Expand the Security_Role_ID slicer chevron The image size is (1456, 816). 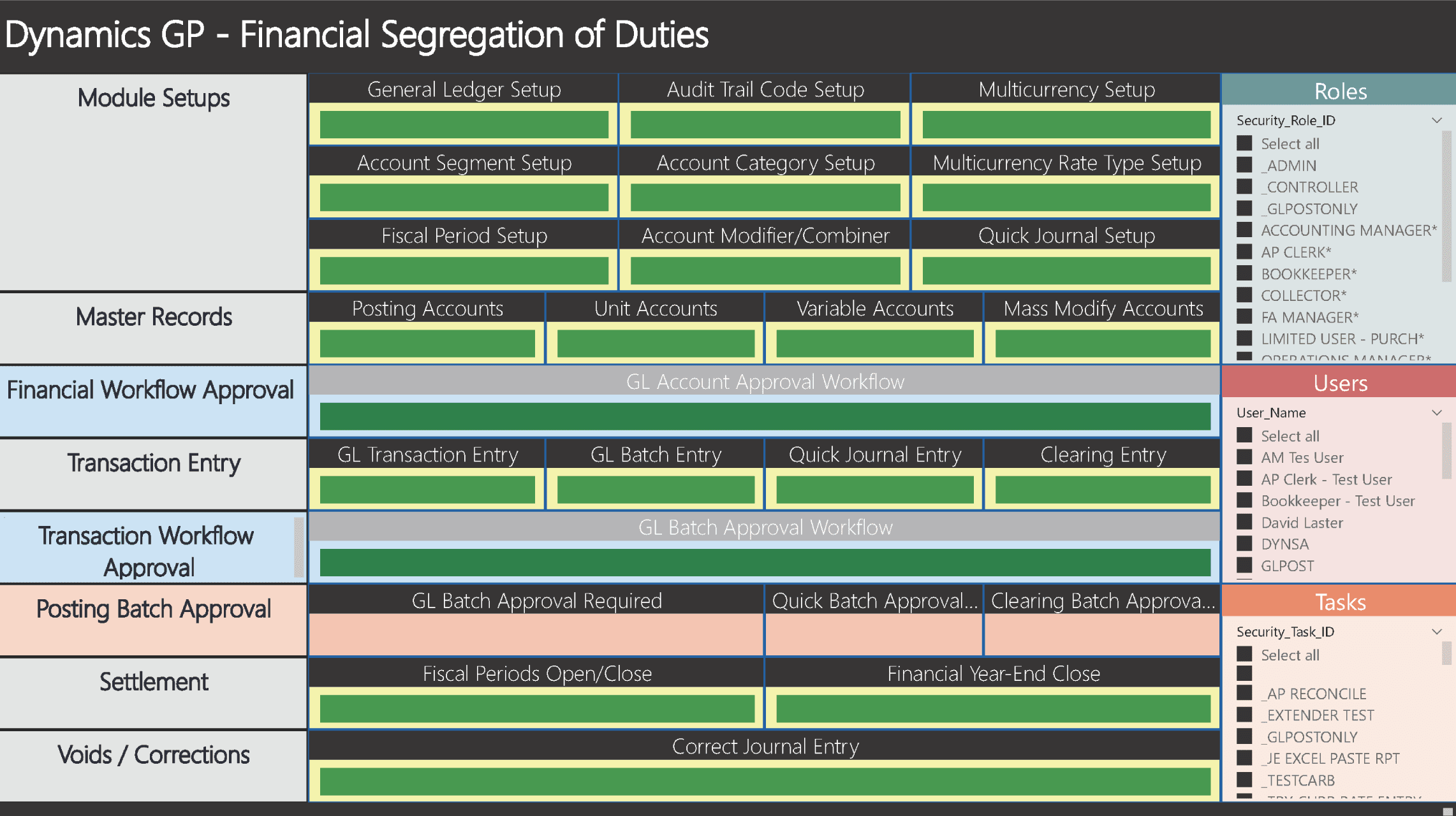coord(1436,120)
